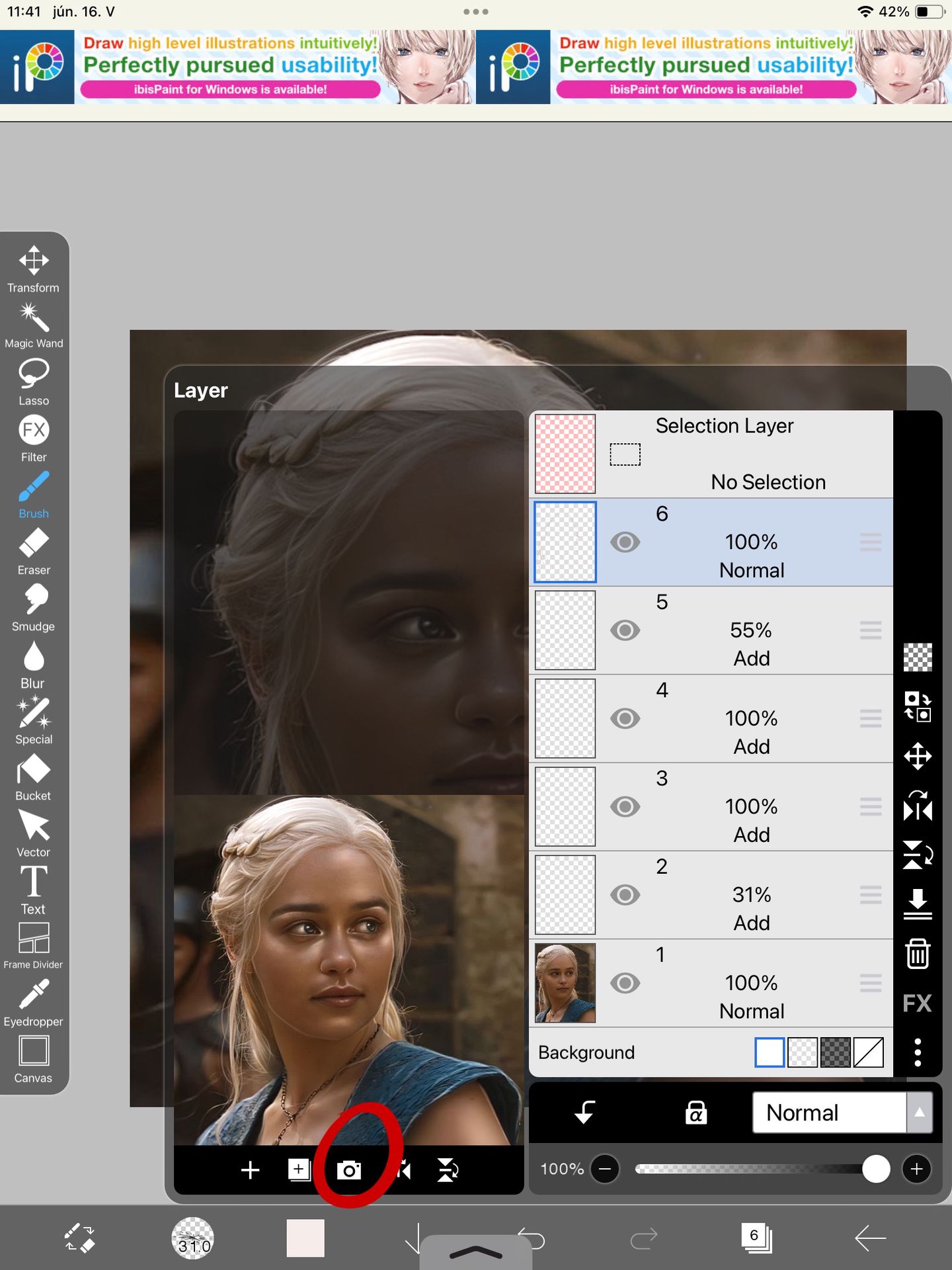This screenshot has width=952, height=1270.
Task: Choose the light transparent background swatch
Action: (803, 1052)
